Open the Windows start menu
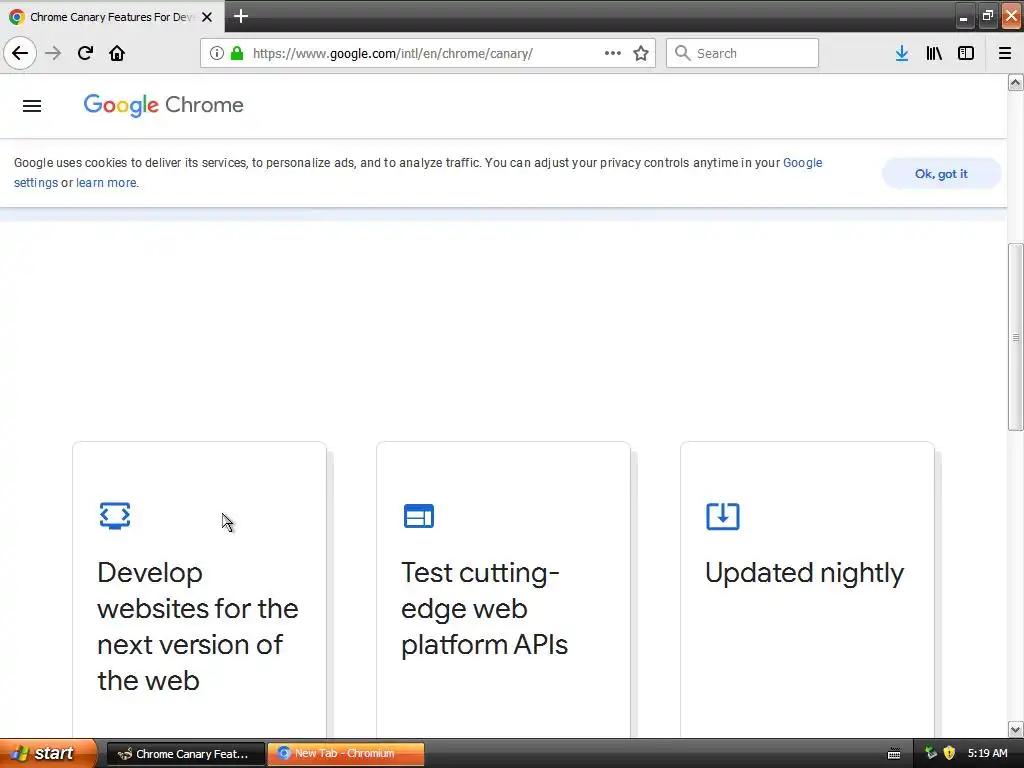This screenshot has width=1024, height=768. (x=48, y=754)
